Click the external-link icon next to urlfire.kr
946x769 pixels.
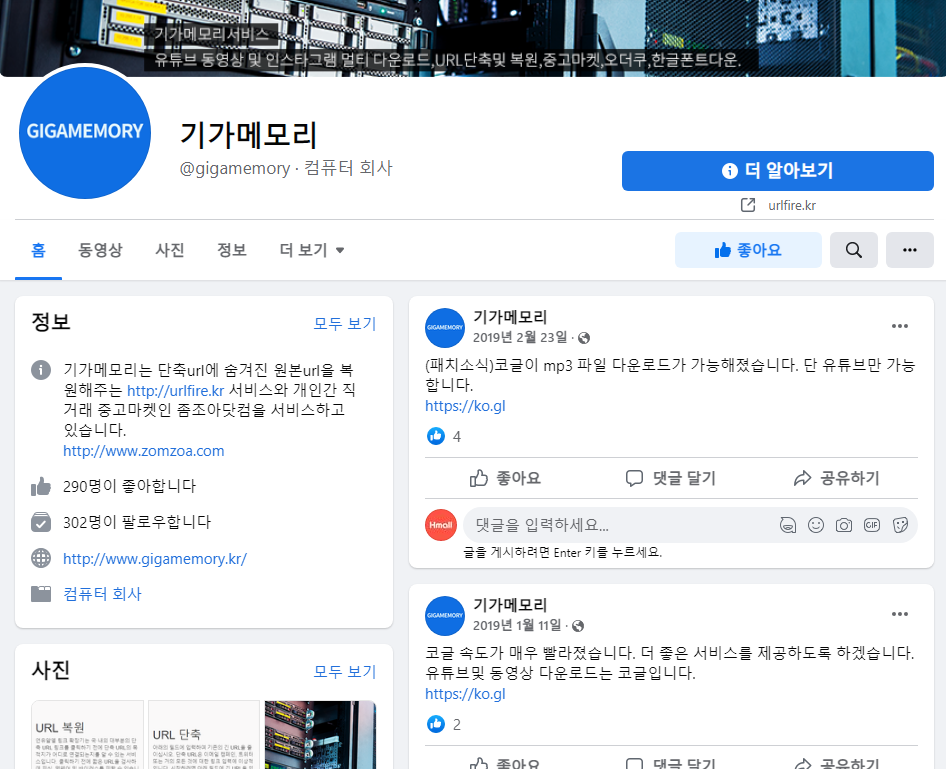pos(748,205)
